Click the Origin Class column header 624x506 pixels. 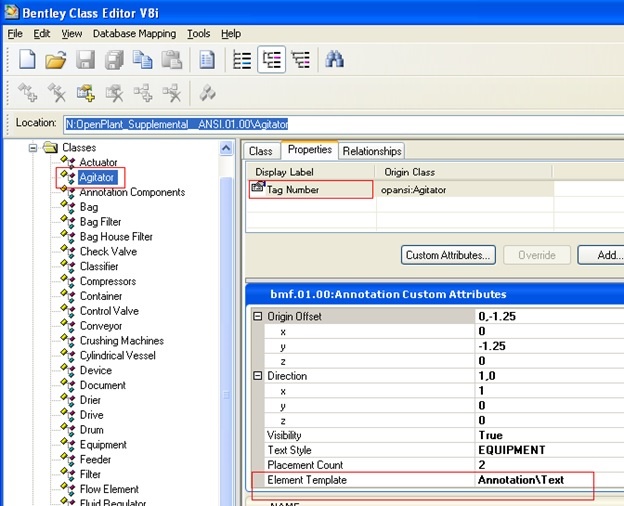(464, 172)
